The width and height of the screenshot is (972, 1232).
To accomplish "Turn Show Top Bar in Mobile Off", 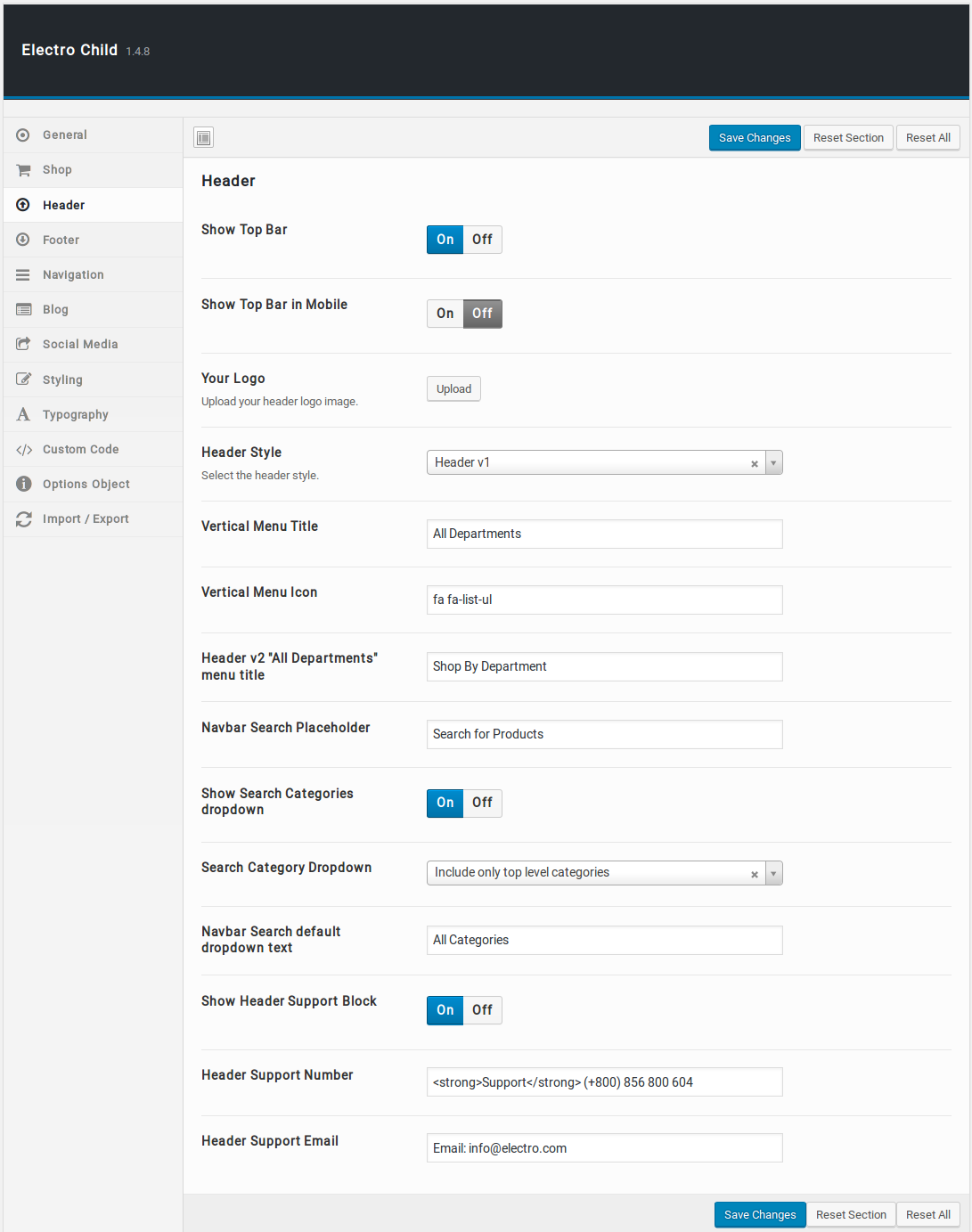I will pos(482,314).
